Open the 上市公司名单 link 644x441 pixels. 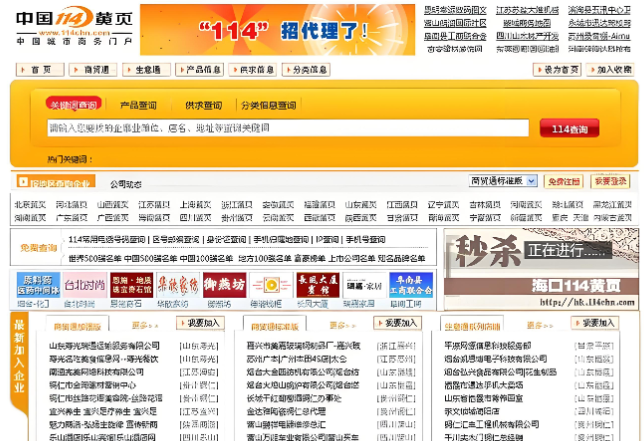point(352,258)
